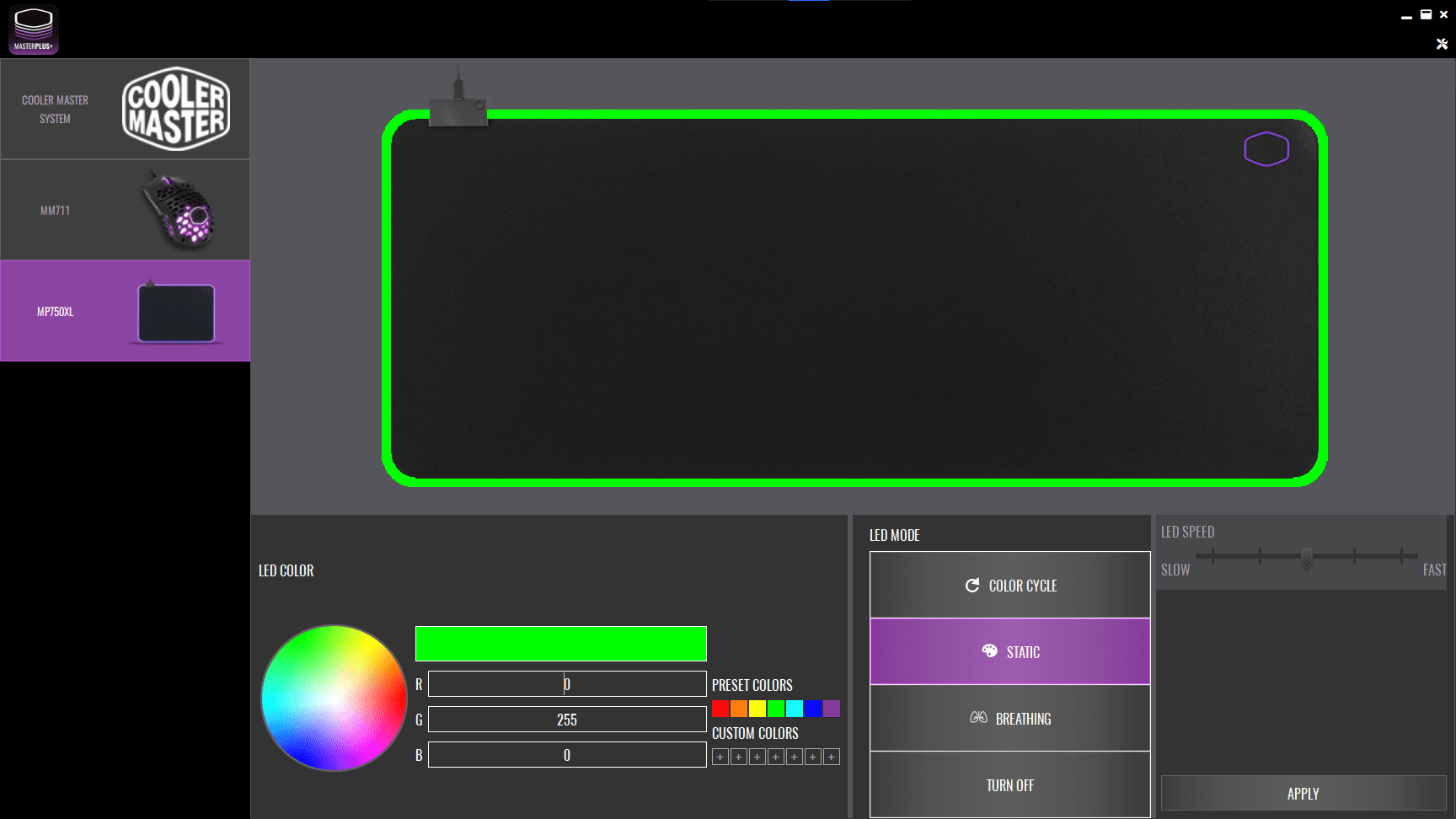Screen dimensions: 1456x819
Task: Add second custom color slot
Action: [x=739, y=757]
